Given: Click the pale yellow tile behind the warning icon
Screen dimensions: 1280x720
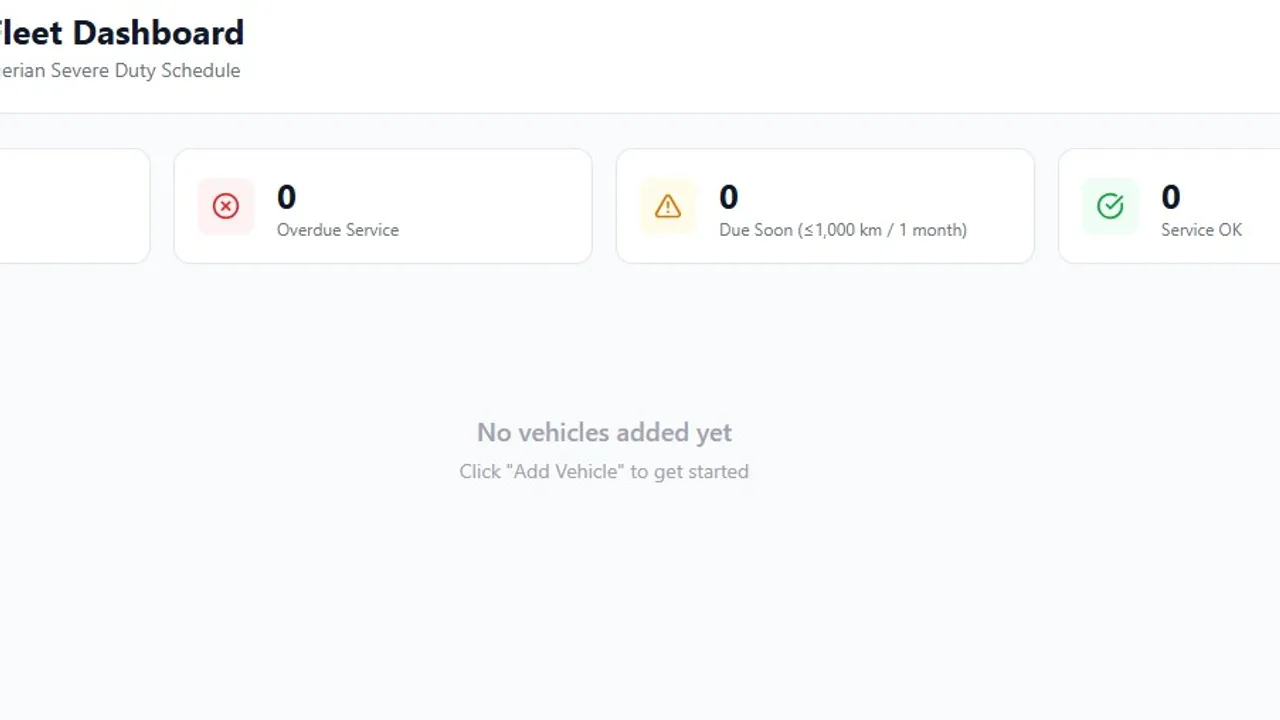Looking at the screenshot, I should (668, 206).
